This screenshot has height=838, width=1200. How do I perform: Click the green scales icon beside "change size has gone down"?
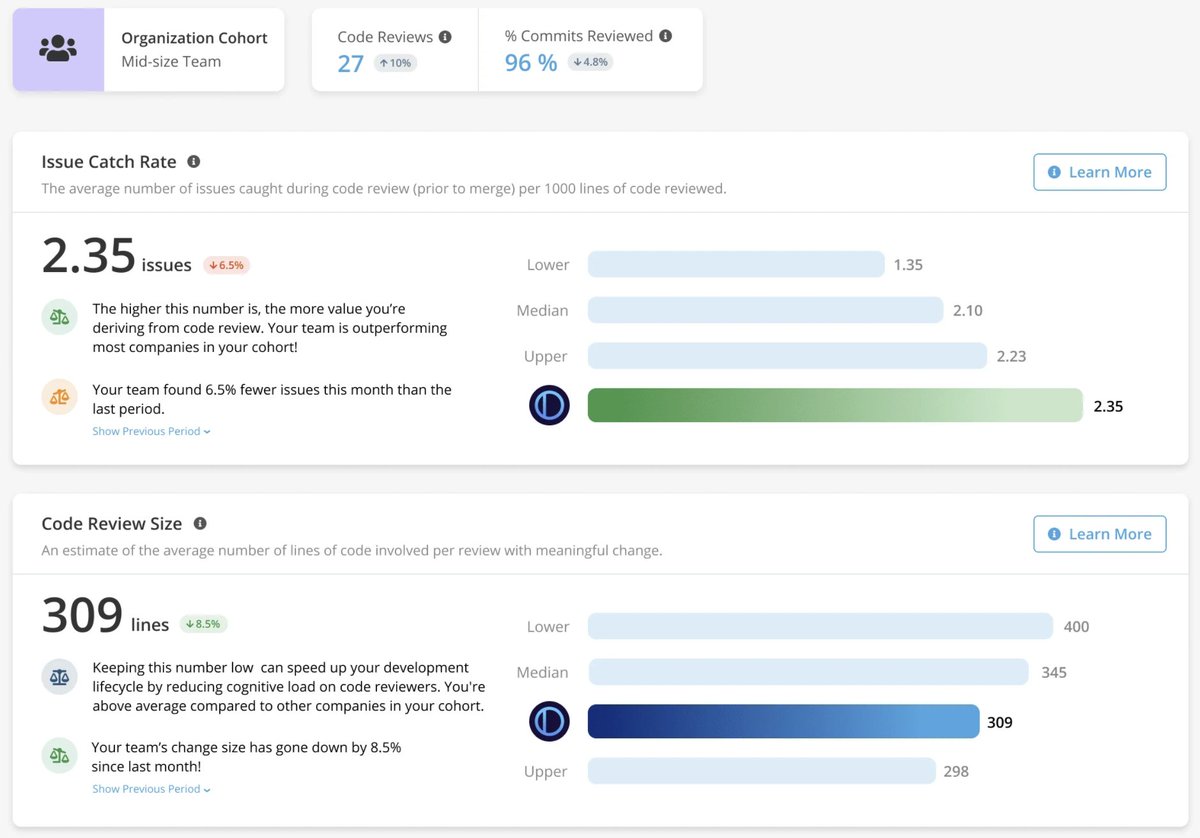click(x=59, y=755)
